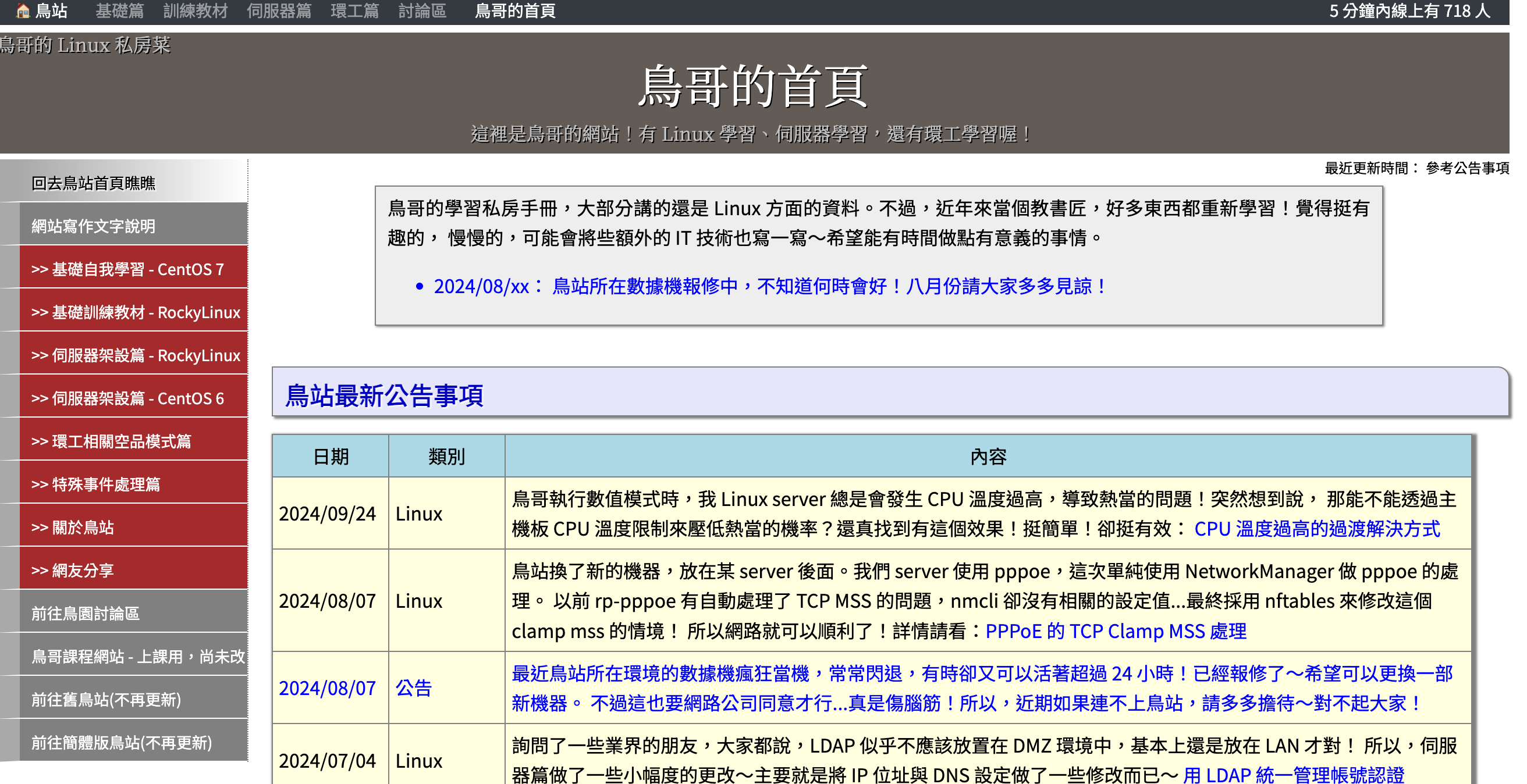
Task: Click the 5 分鐘內線上有 718 人 counter
Action: click(x=1409, y=11)
